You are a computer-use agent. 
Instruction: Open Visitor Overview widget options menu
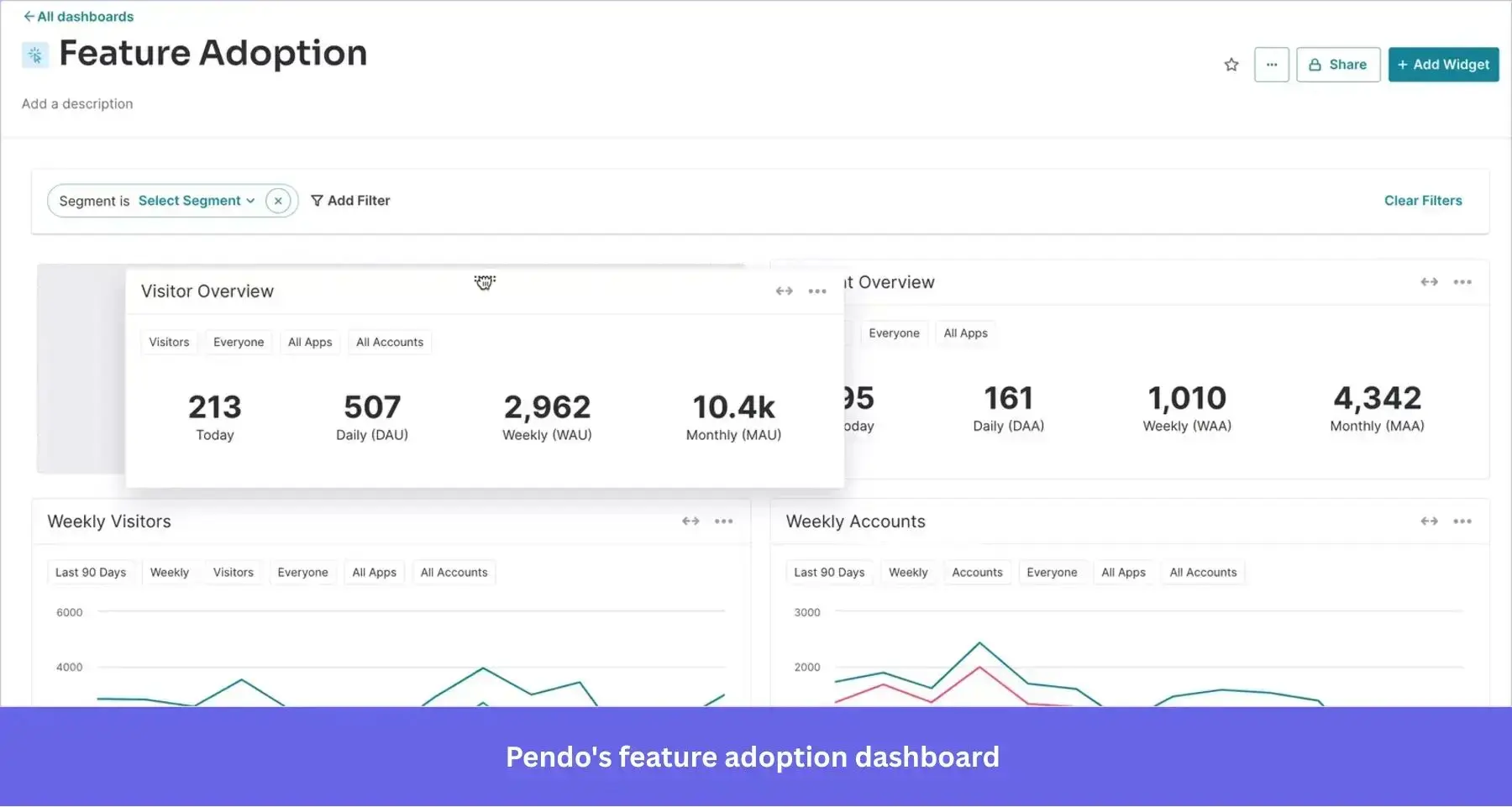[817, 291]
